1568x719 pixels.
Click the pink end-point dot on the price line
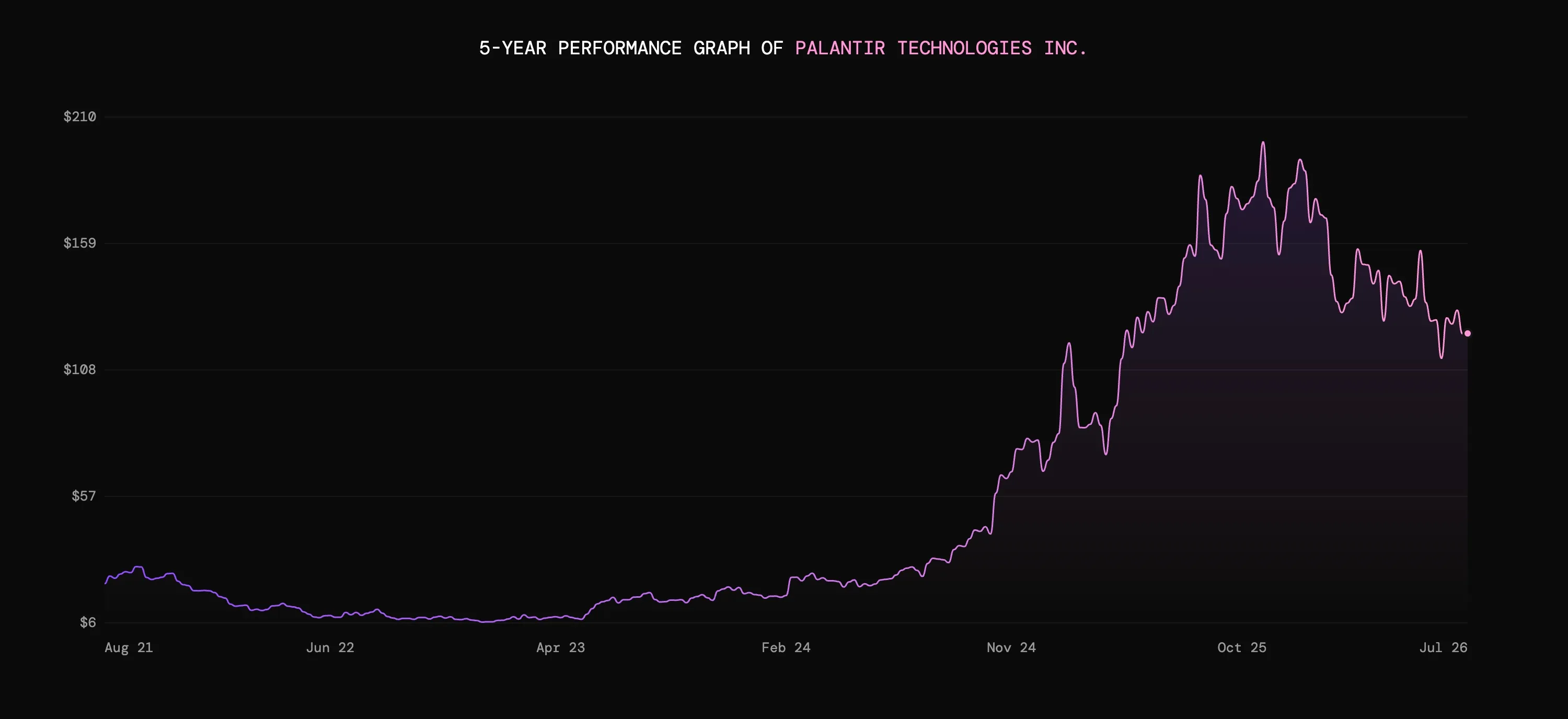tap(1468, 333)
